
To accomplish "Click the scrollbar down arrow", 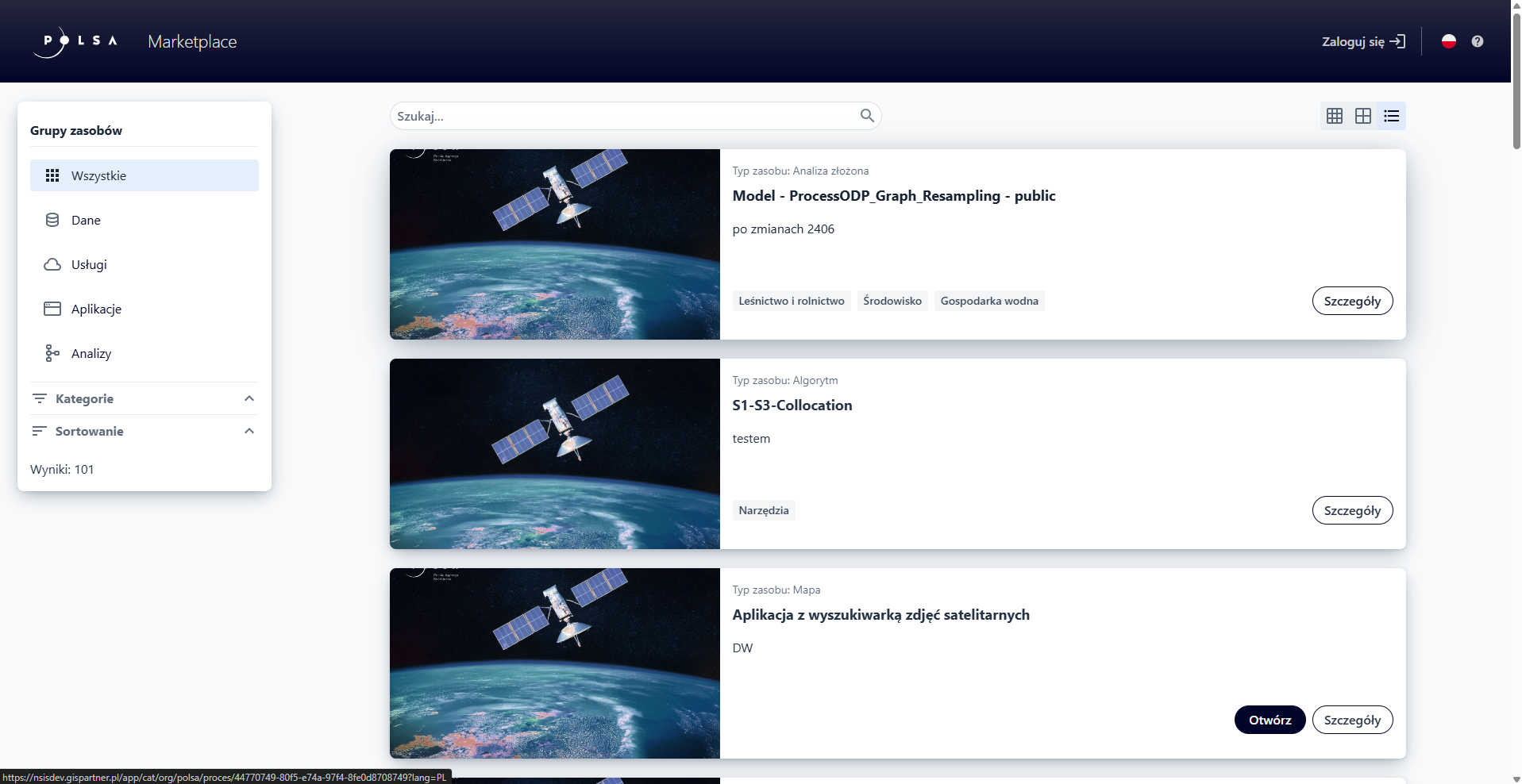I will click(1516, 778).
